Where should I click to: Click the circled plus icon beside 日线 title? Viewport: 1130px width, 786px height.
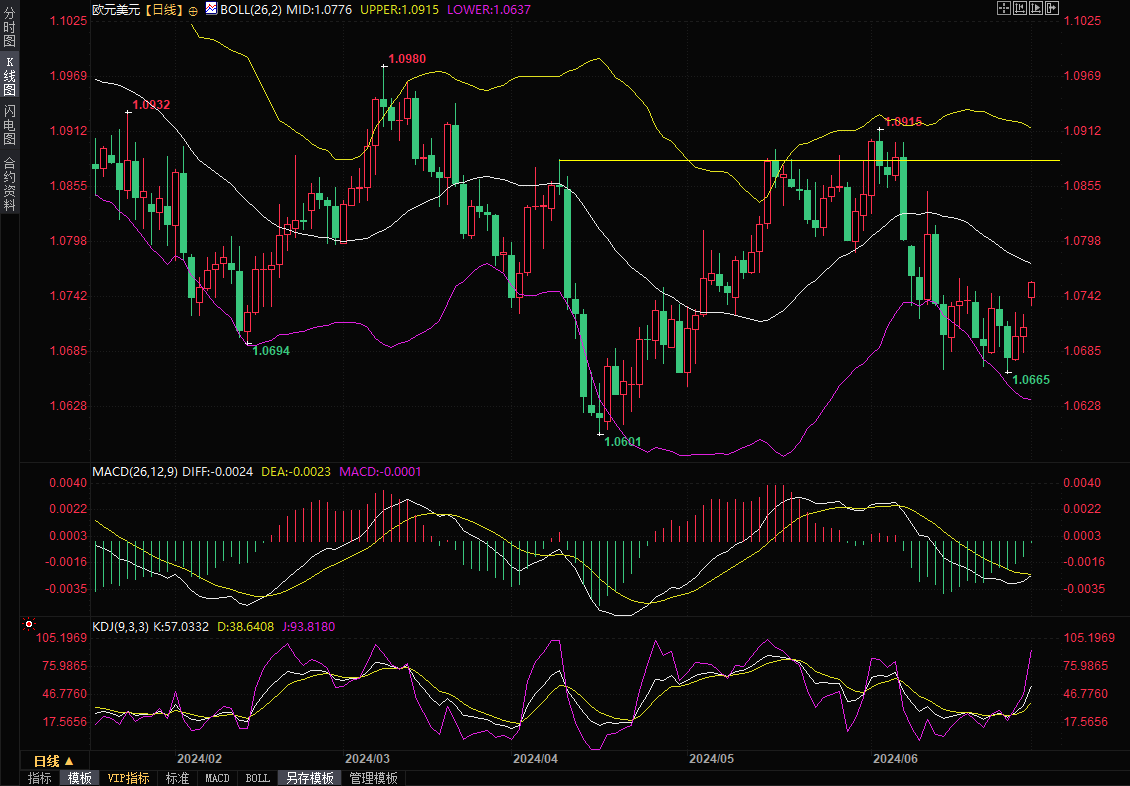(x=193, y=9)
